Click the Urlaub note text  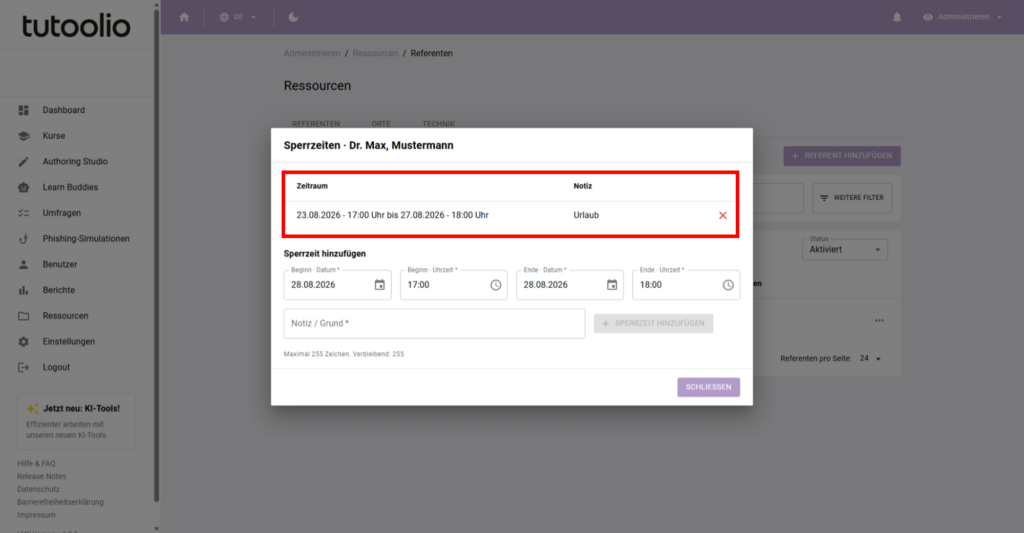(x=586, y=215)
